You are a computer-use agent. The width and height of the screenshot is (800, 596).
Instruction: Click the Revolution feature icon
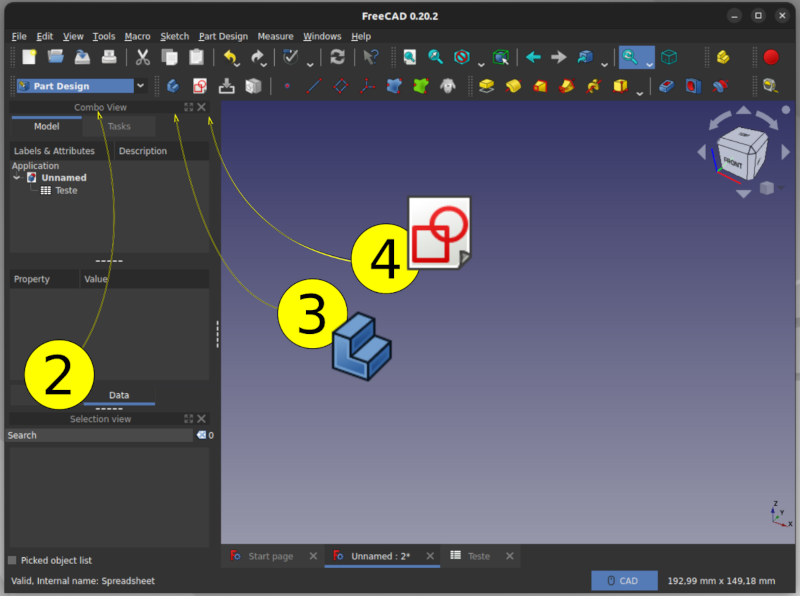pyautogui.click(x=513, y=86)
